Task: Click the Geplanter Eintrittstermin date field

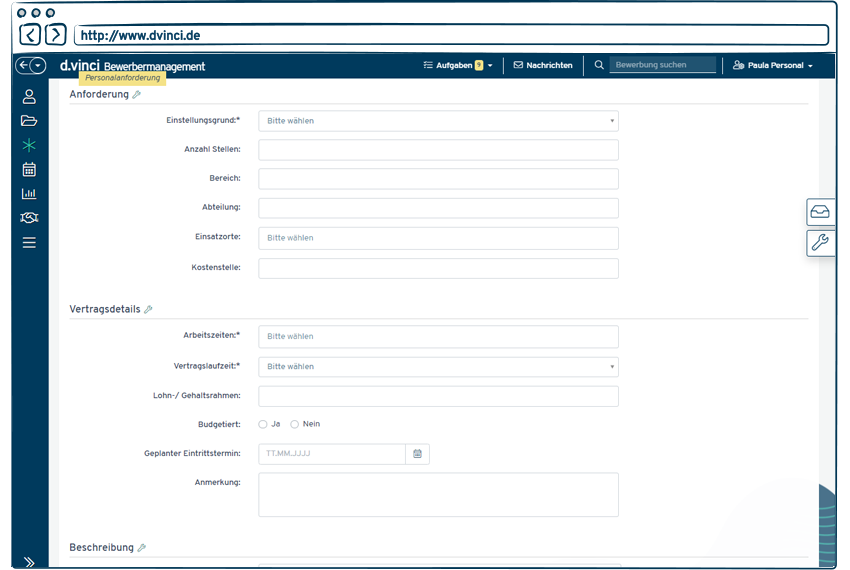Action: [x=332, y=454]
